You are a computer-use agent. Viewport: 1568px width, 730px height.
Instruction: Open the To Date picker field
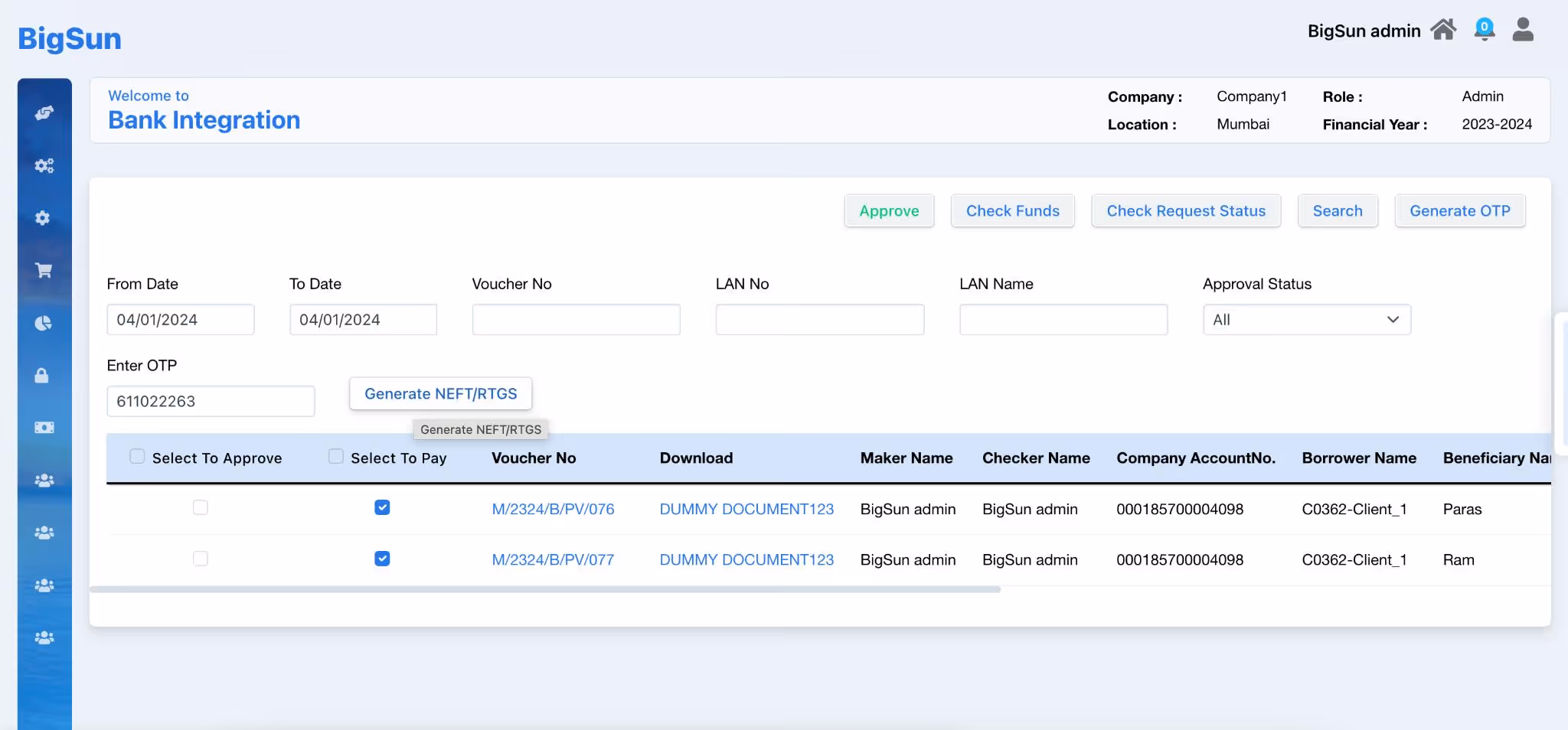363,320
